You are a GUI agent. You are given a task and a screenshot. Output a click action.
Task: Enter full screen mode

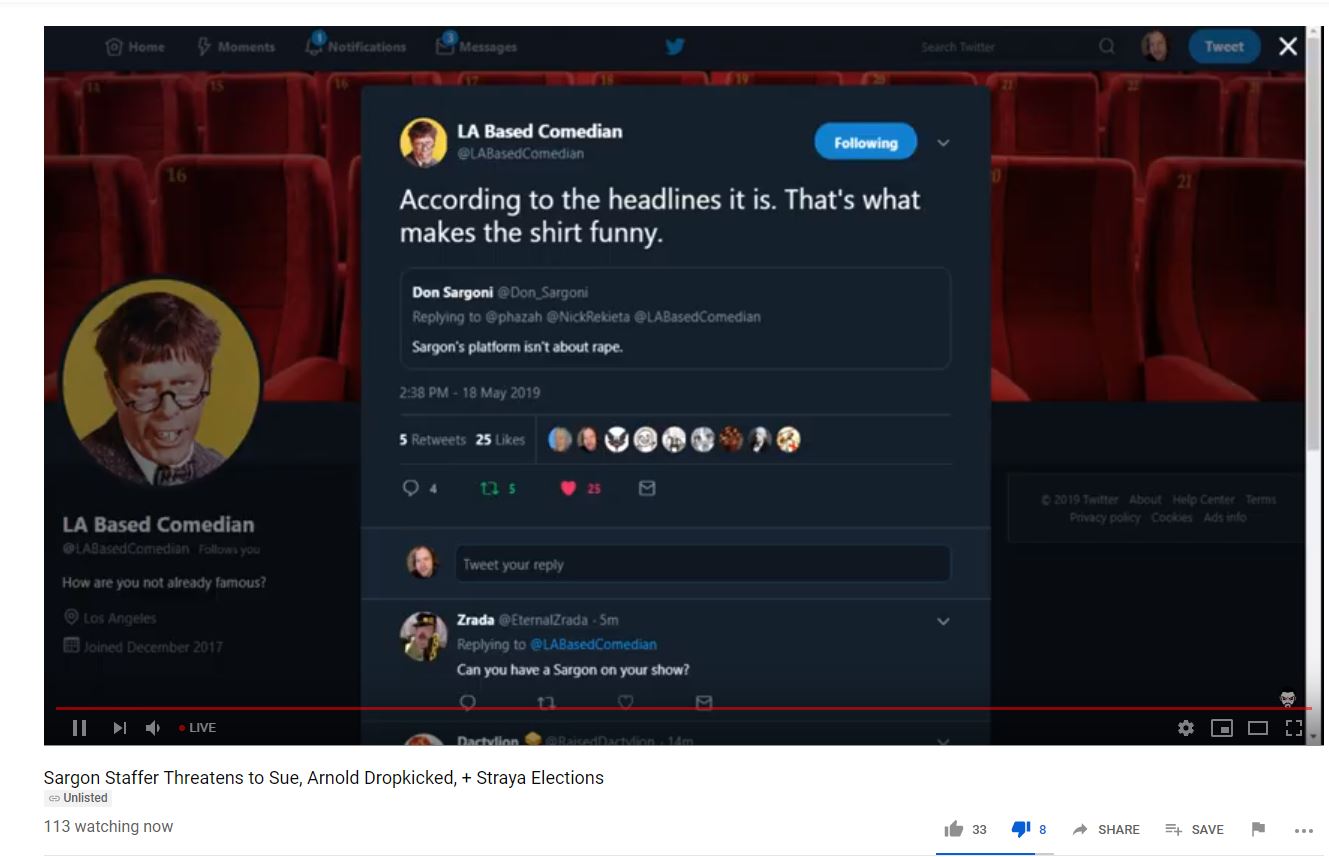(x=1294, y=728)
